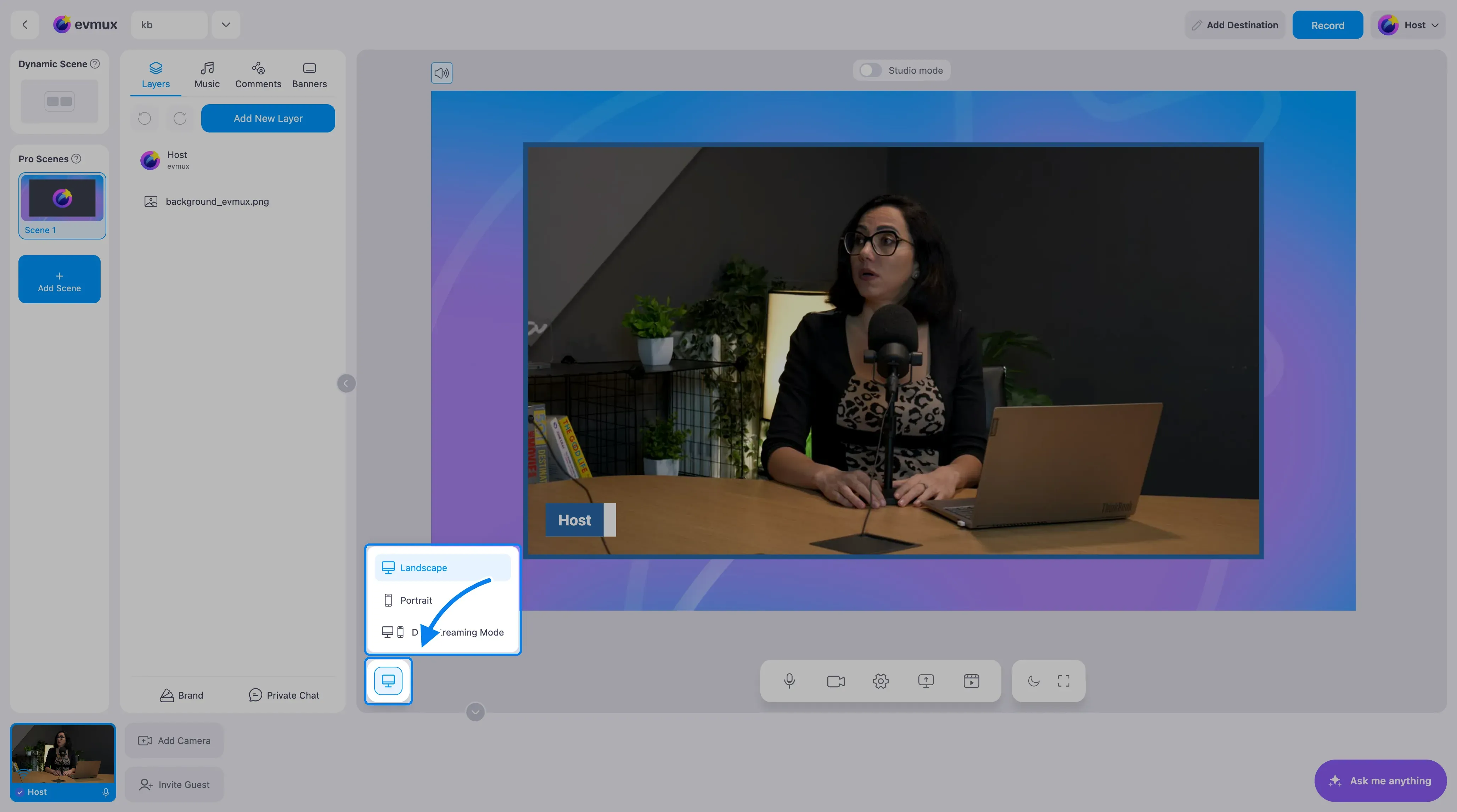The image size is (1457, 812).
Task: Select Landscape orientation option
Action: tap(442, 568)
